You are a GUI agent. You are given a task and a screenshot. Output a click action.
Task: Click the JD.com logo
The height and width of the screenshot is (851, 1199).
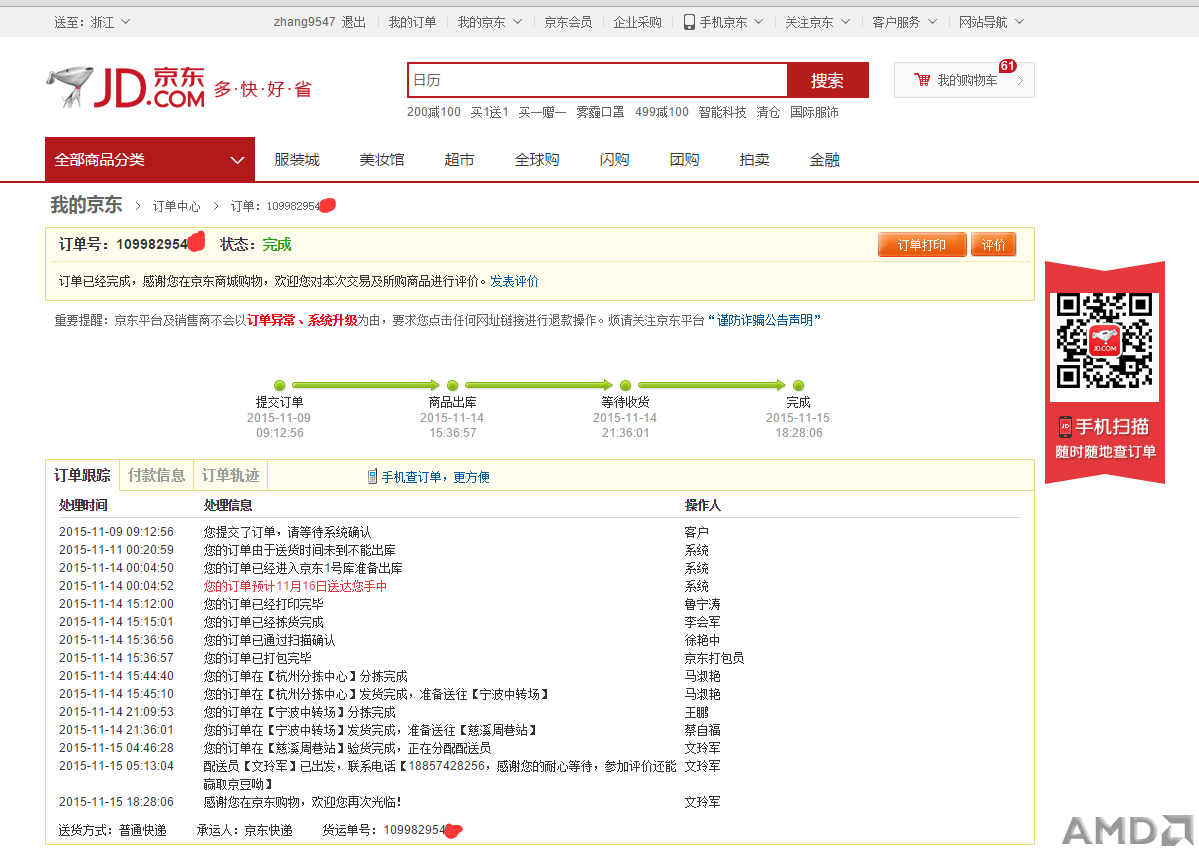[125, 86]
